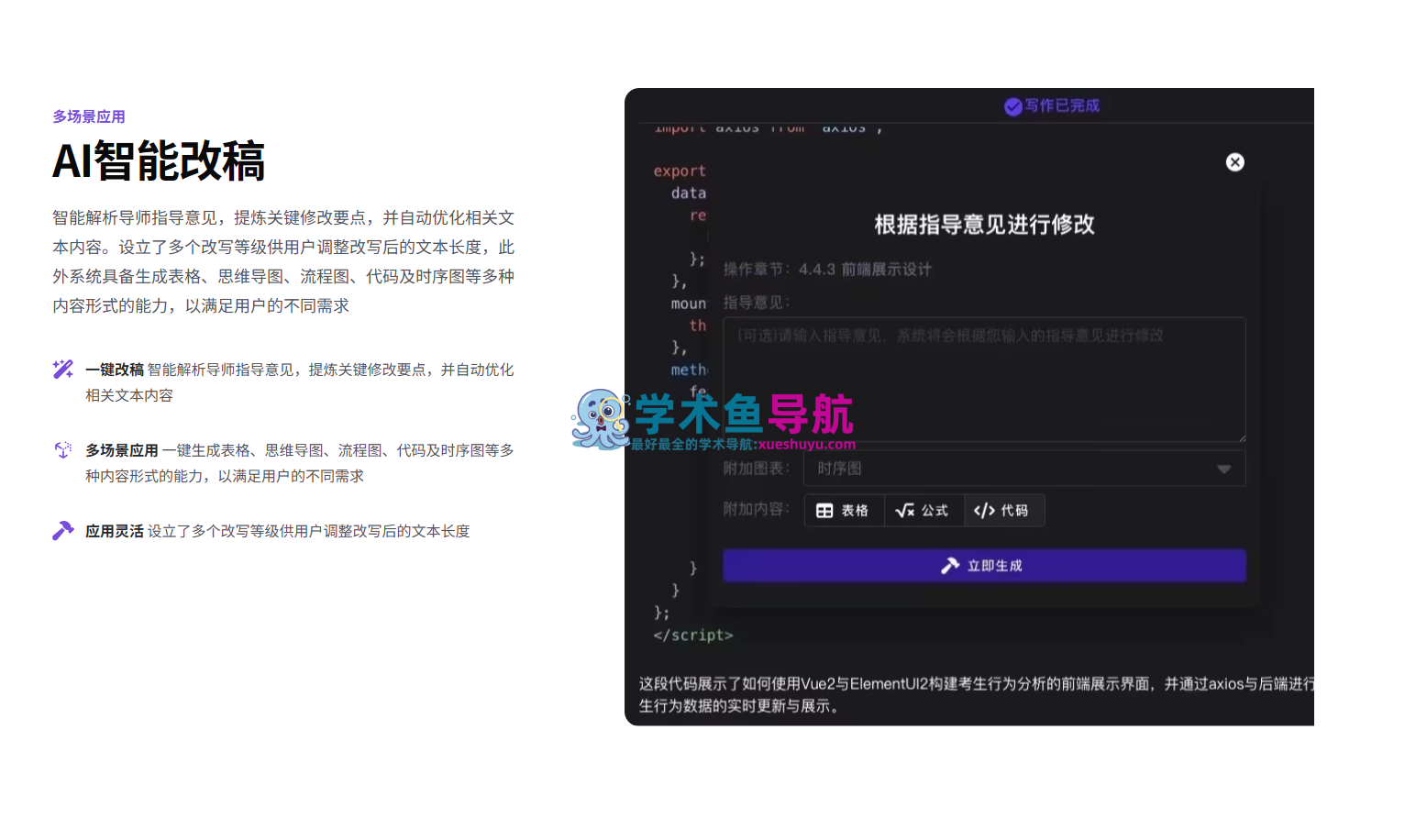The image size is (1427, 840).
Task: Open the xueshuyu.com watermark link
Action: (806, 445)
